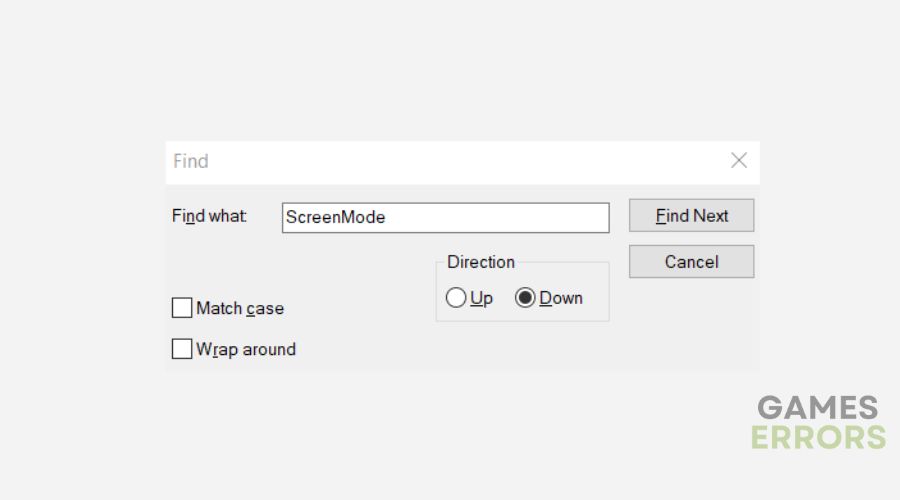Viewport: 900px width, 500px height.
Task: Click the ScreenMode text in search box
Action: [336, 217]
